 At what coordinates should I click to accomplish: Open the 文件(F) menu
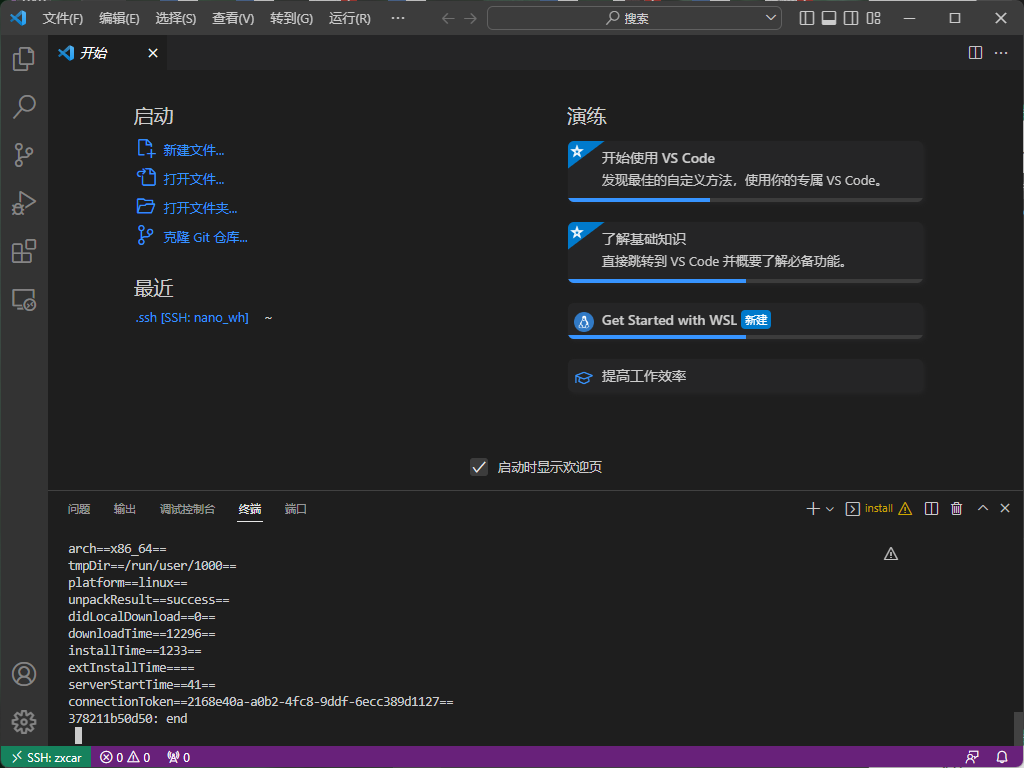[x=62, y=18]
